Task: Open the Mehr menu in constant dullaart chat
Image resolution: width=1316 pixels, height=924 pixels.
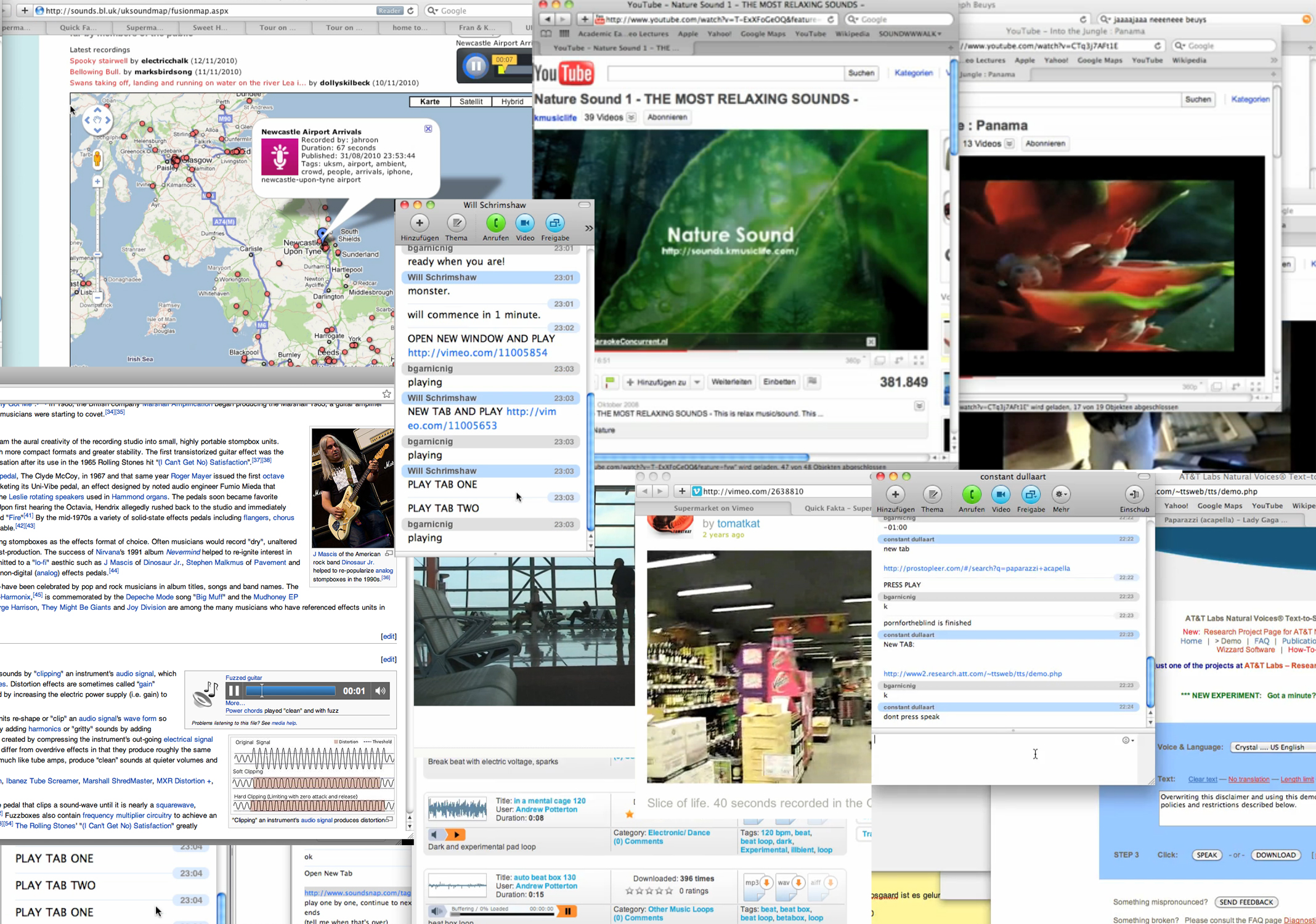Action: point(1061,499)
